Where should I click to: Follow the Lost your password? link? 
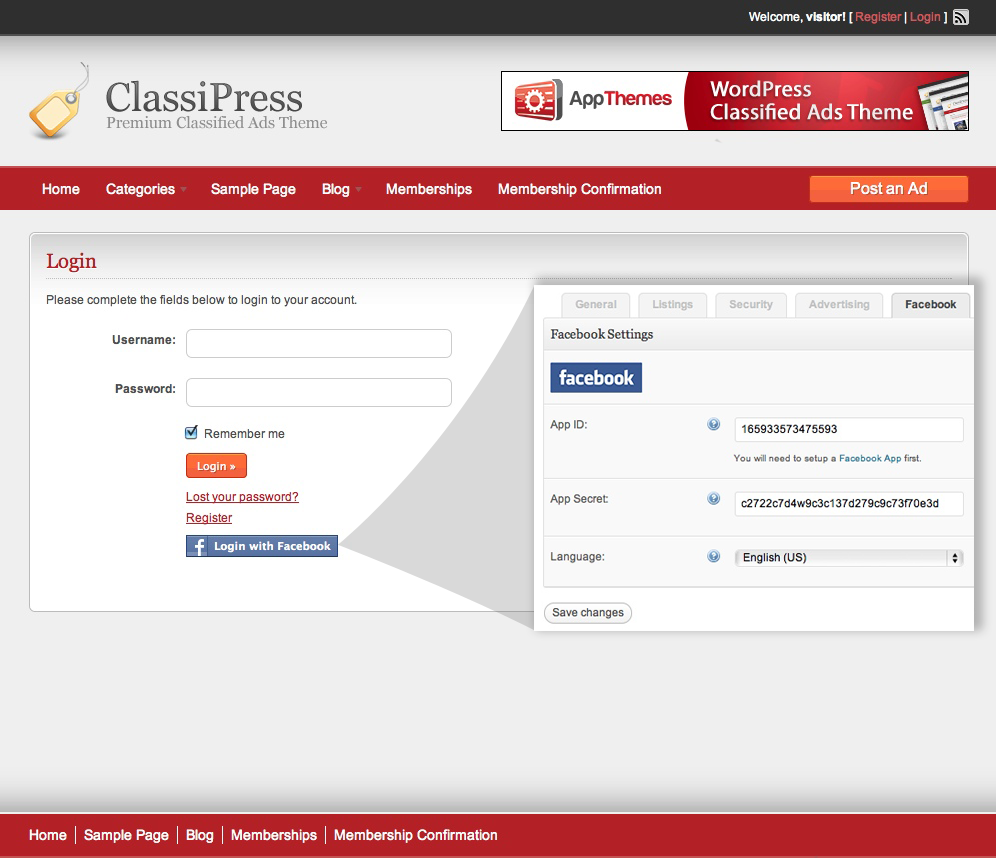click(x=242, y=497)
